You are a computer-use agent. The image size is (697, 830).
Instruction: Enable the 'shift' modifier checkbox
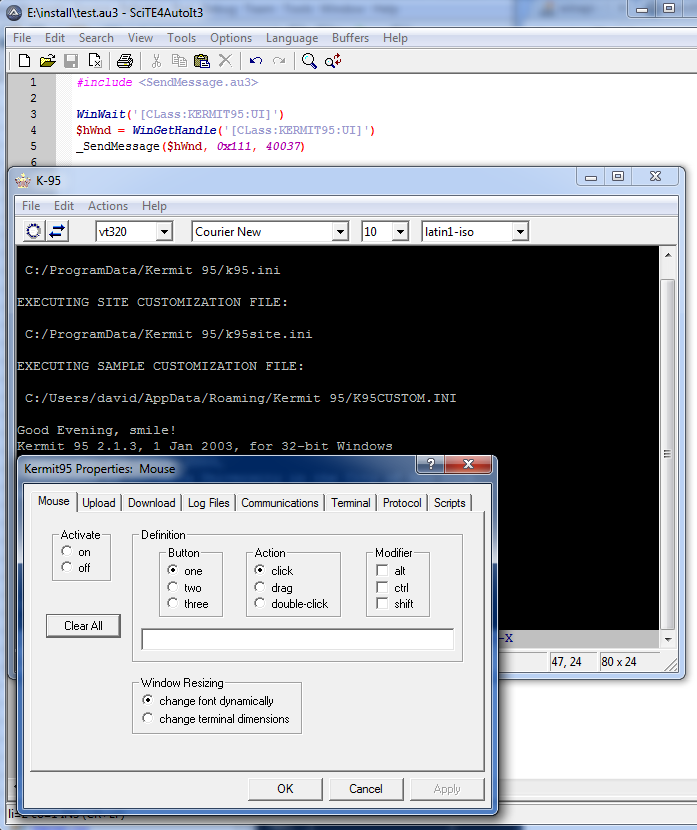(382, 603)
